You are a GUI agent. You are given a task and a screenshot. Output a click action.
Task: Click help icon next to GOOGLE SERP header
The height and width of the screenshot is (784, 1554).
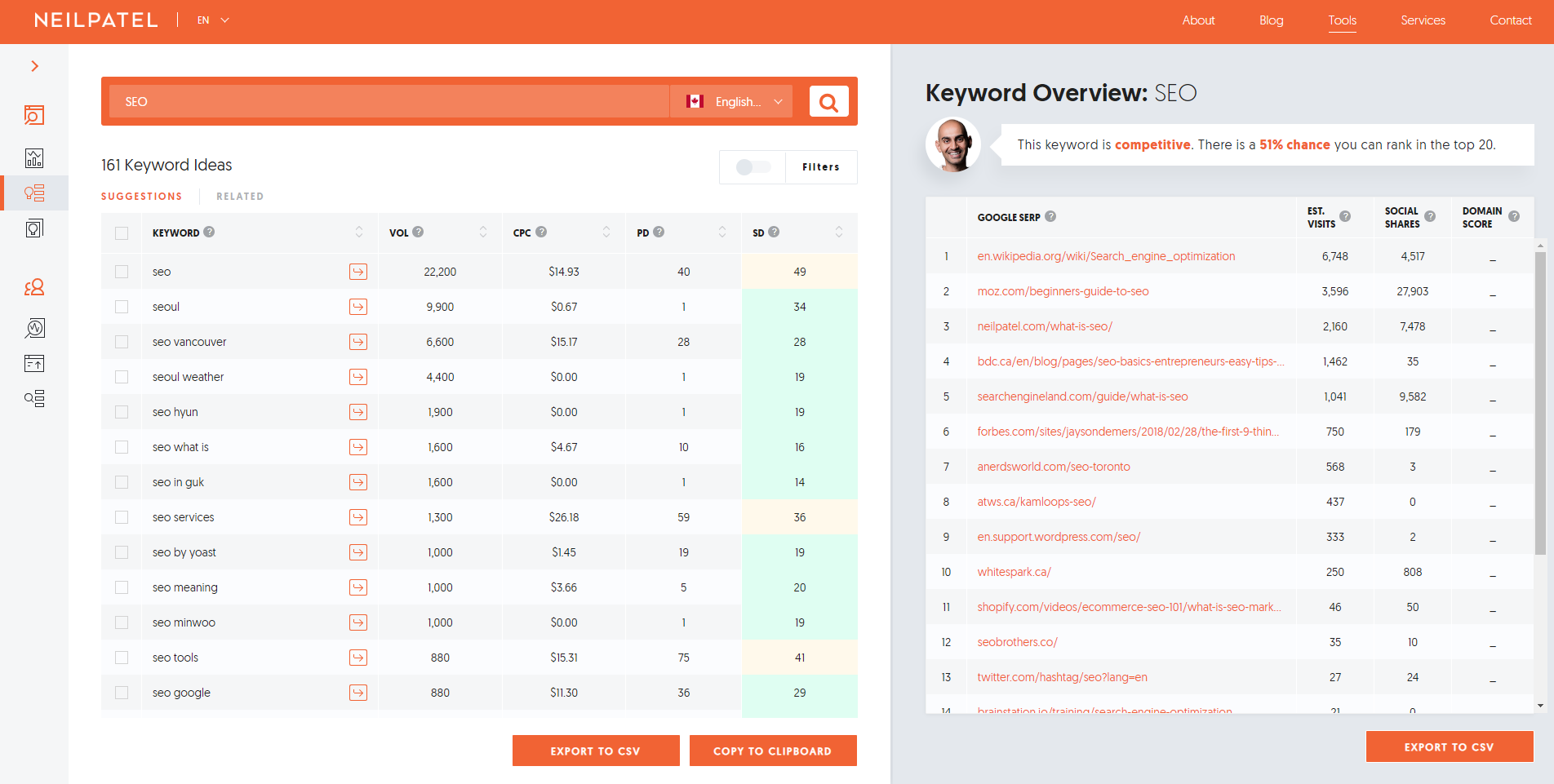point(1050,216)
